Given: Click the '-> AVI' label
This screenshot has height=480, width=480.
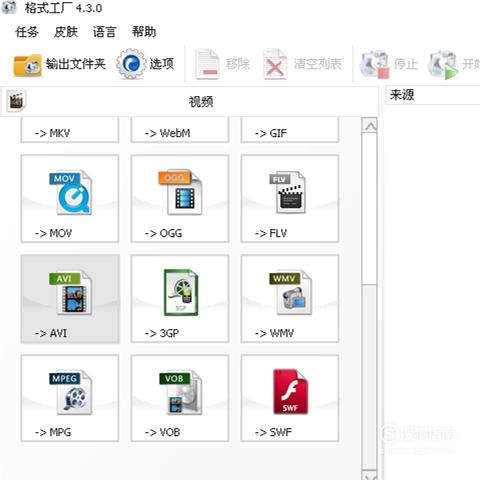Looking at the screenshot, I should (51, 333).
